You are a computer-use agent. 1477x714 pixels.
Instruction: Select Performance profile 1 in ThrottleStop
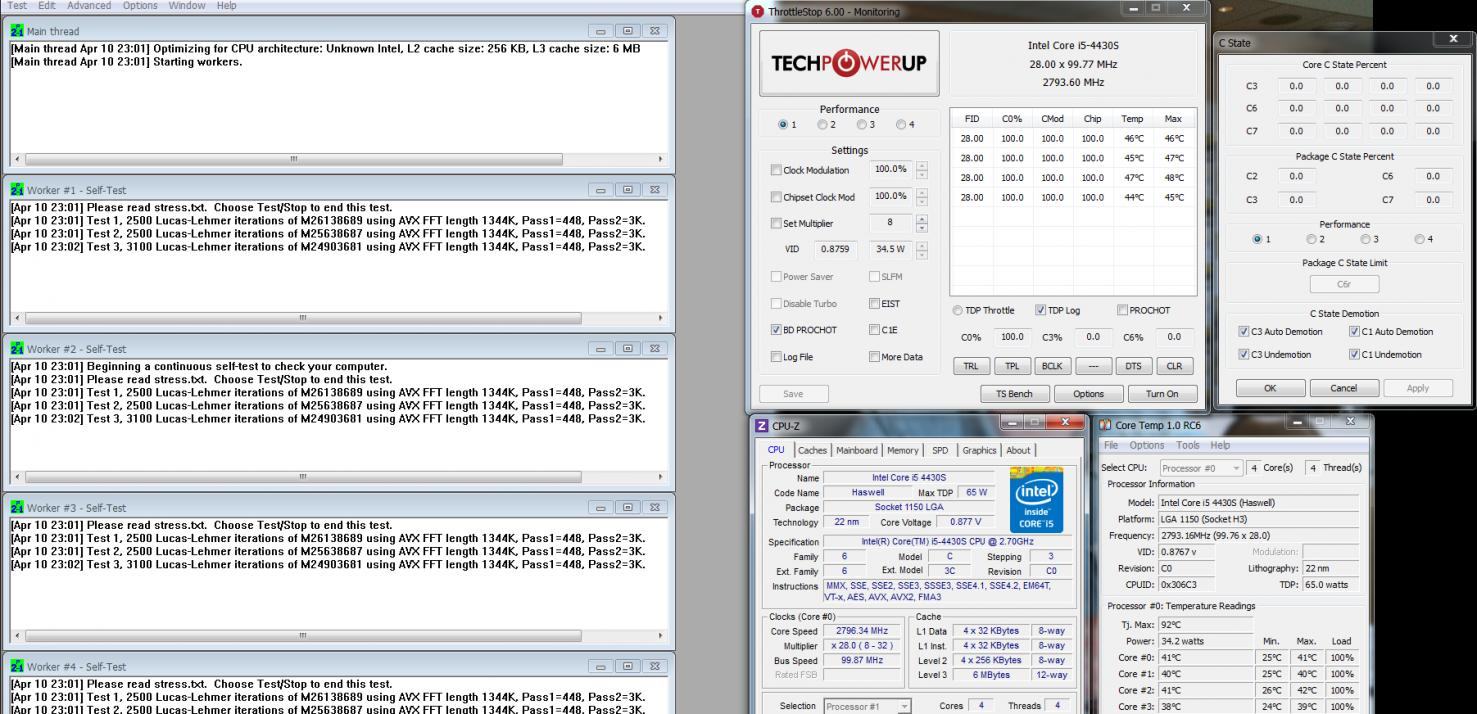[x=783, y=125]
